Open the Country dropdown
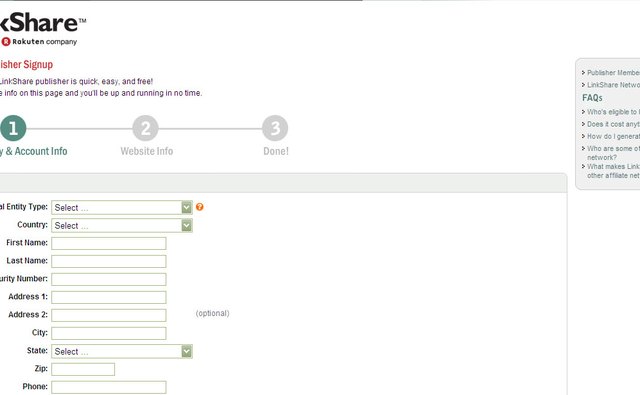The width and height of the screenshot is (640, 395). click(x=122, y=225)
